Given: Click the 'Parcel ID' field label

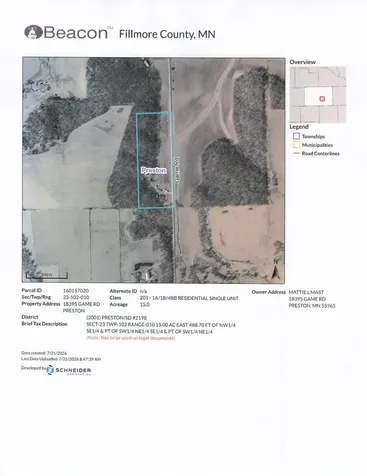Looking at the screenshot, I should coord(32,290).
